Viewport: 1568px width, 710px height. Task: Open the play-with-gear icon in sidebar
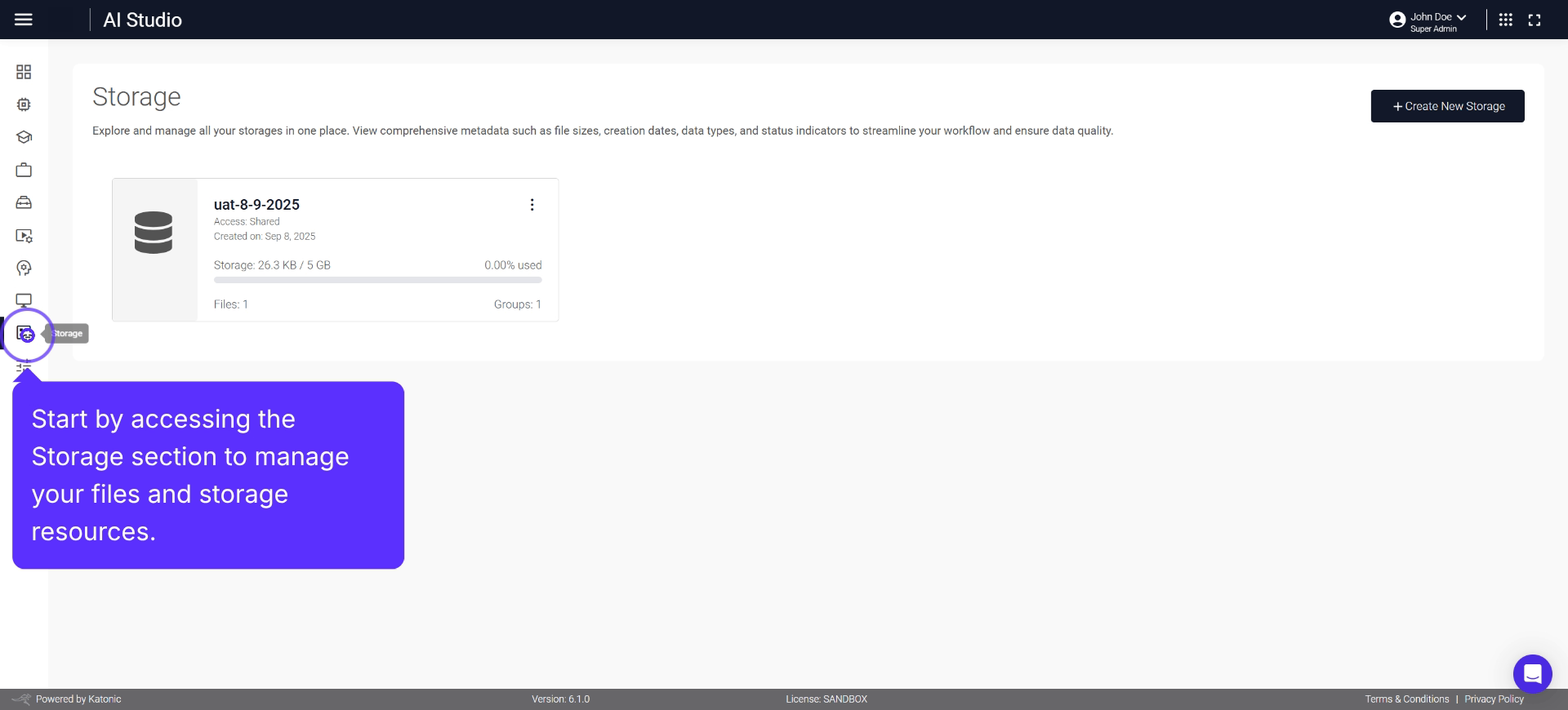(24, 236)
